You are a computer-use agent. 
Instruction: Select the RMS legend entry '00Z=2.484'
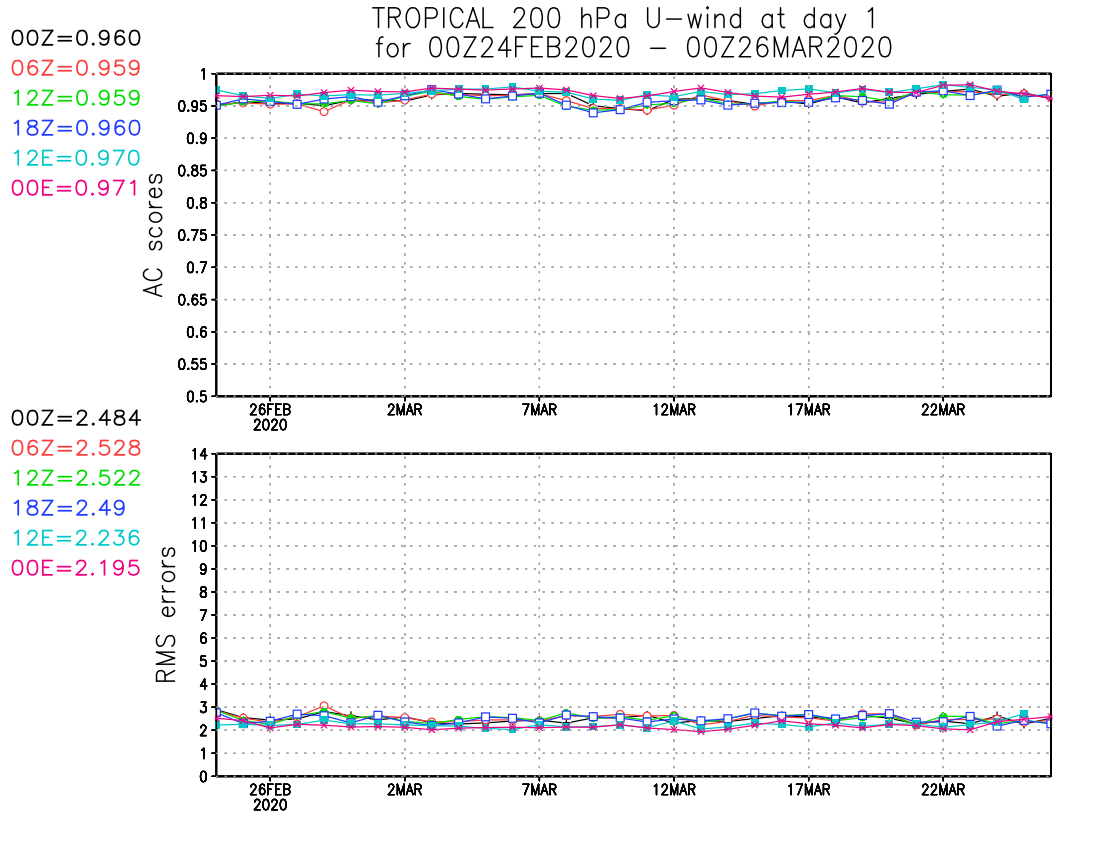(76, 418)
